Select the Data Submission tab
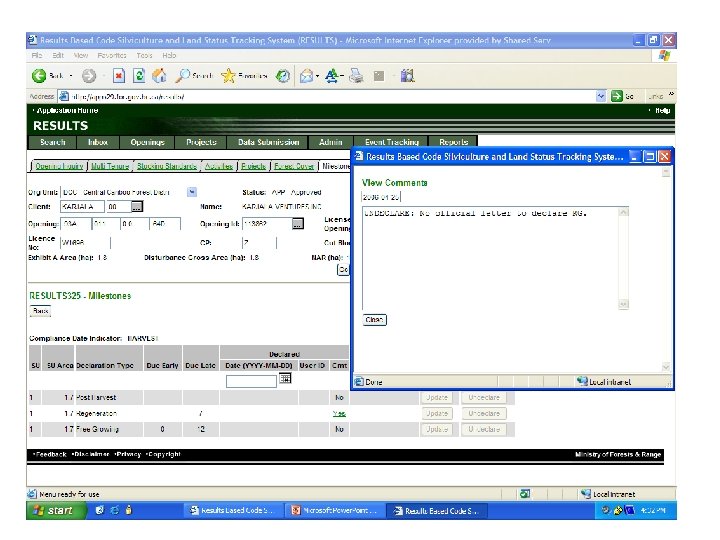The image size is (720, 540). 268,142
